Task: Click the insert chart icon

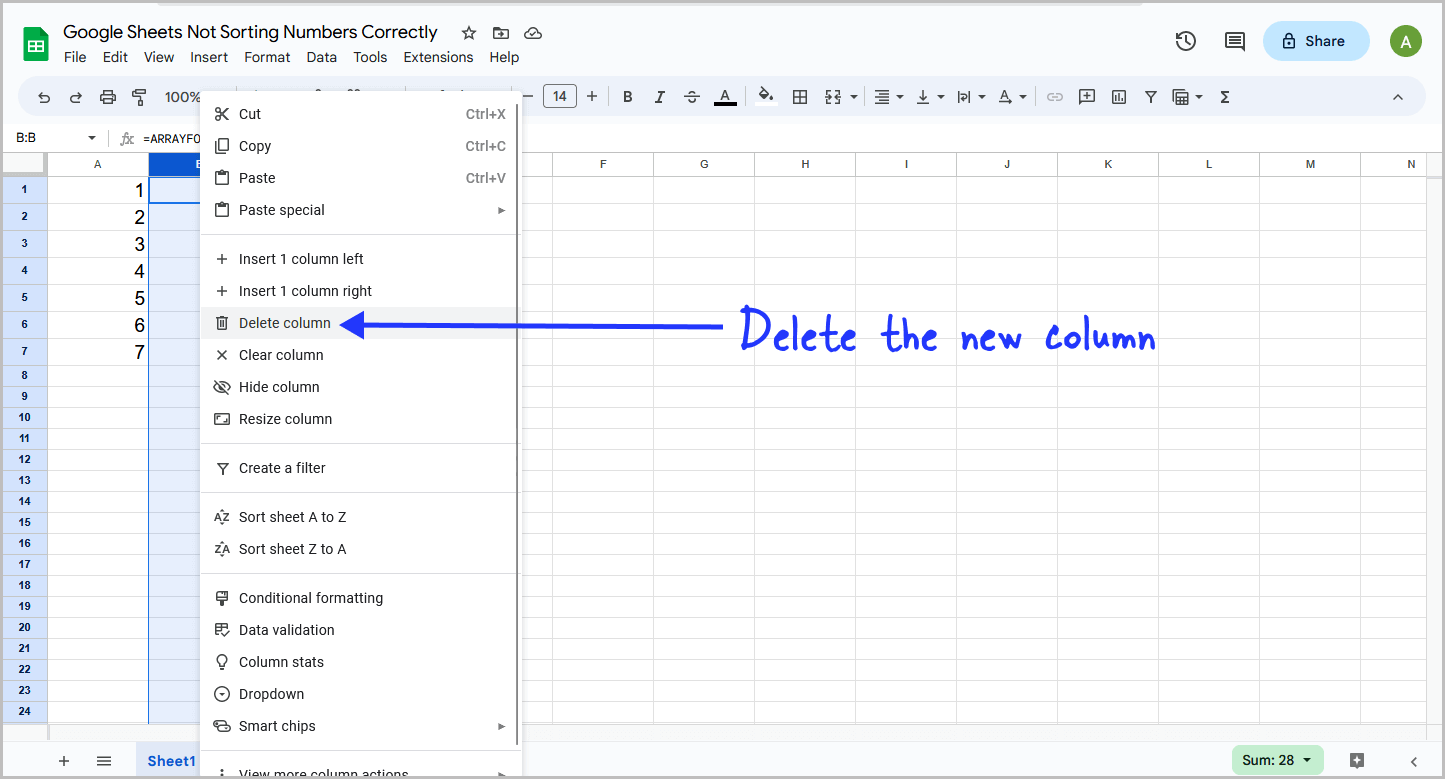Action: click(1119, 97)
